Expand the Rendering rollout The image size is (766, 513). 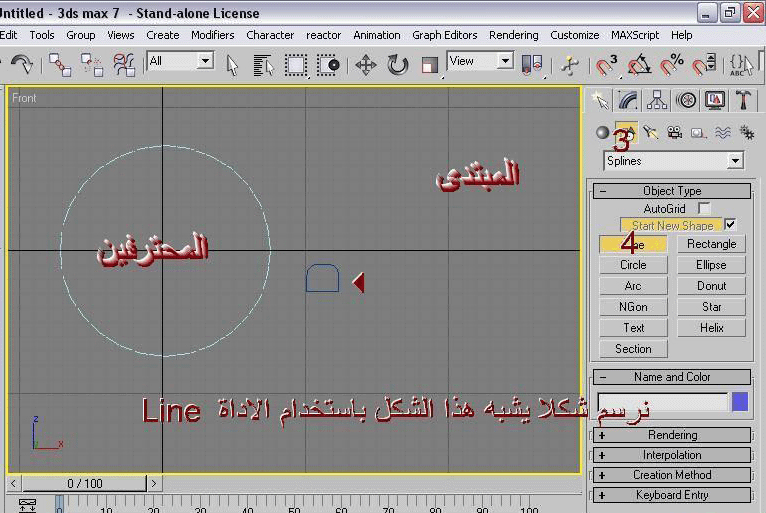pyautogui.click(x=672, y=435)
